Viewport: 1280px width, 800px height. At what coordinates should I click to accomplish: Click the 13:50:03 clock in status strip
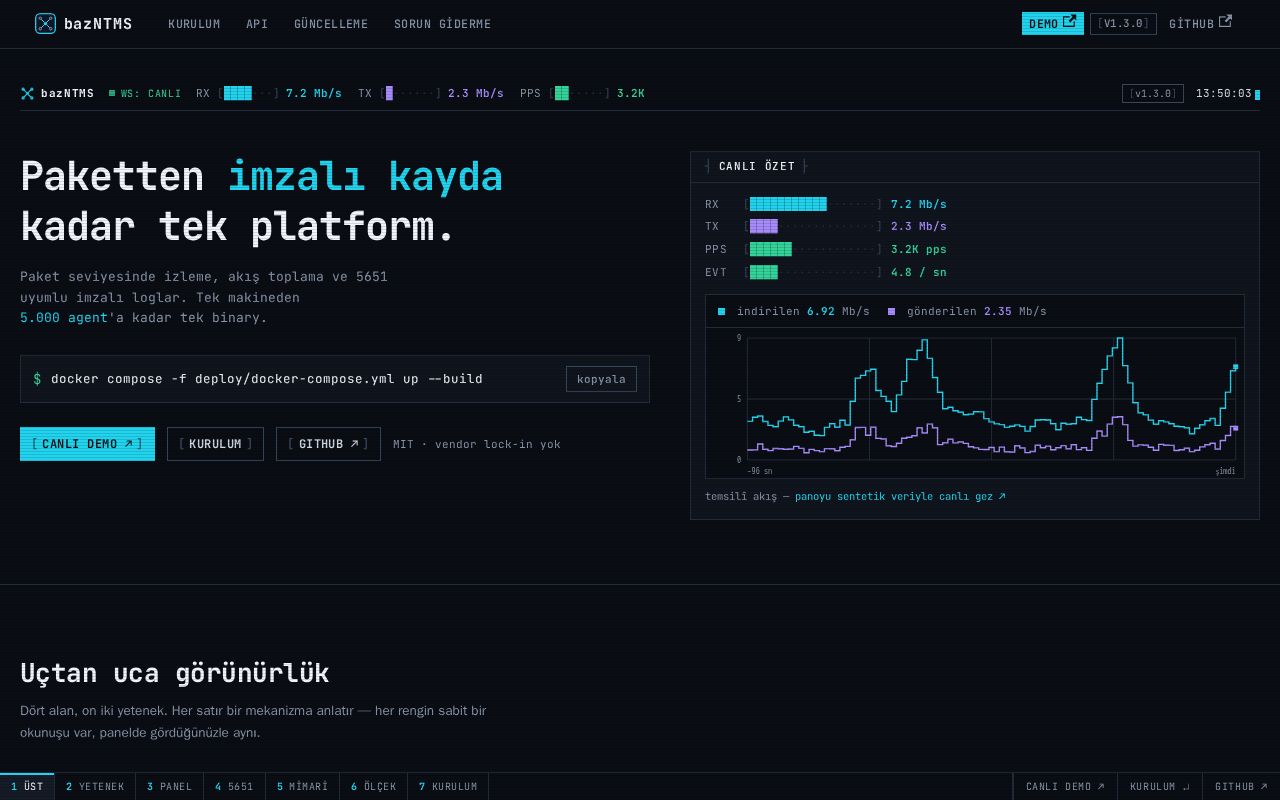pyautogui.click(x=1224, y=93)
